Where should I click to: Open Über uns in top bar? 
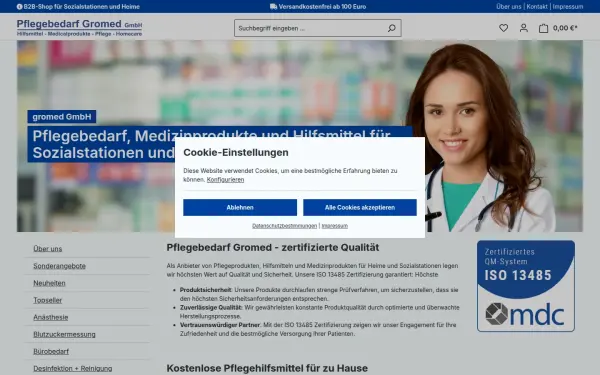click(509, 7)
